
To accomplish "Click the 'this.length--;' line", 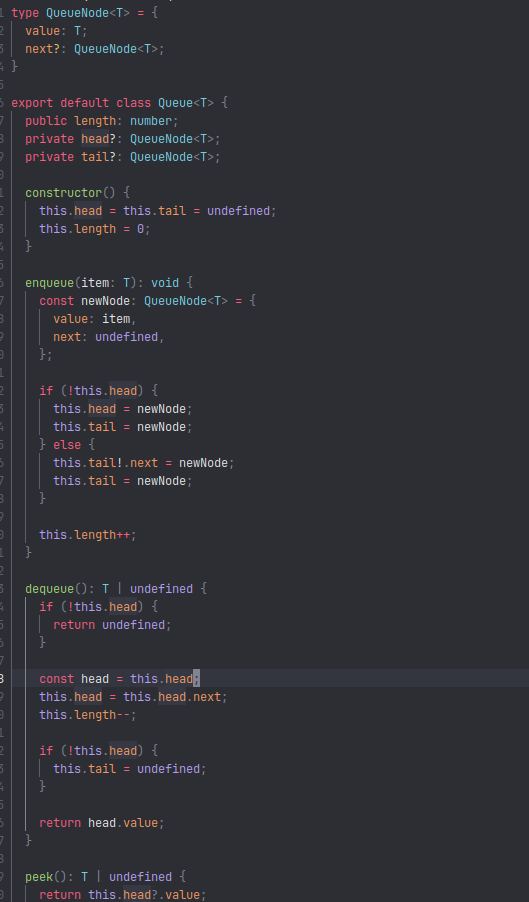I will (x=88, y=714).
